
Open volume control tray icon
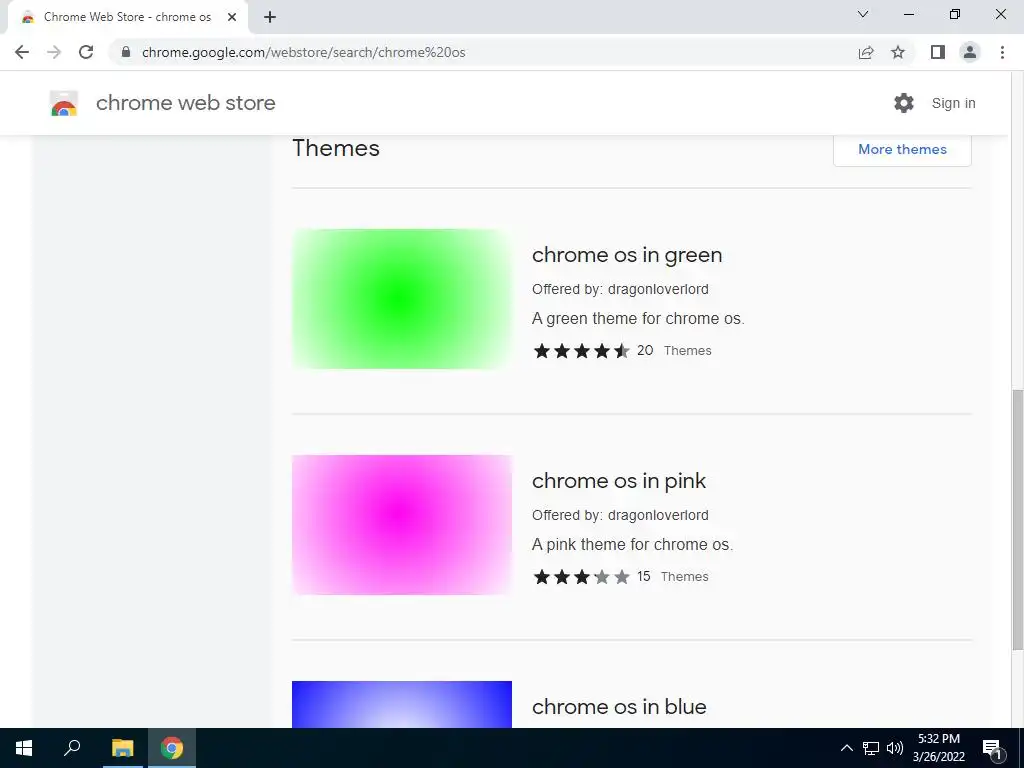click(x=895, y=748)
